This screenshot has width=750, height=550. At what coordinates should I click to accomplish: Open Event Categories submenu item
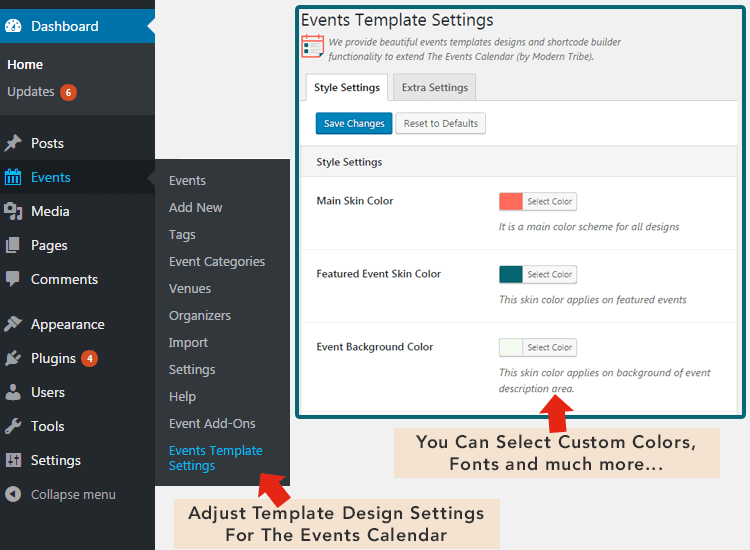[x=217, y=262]
